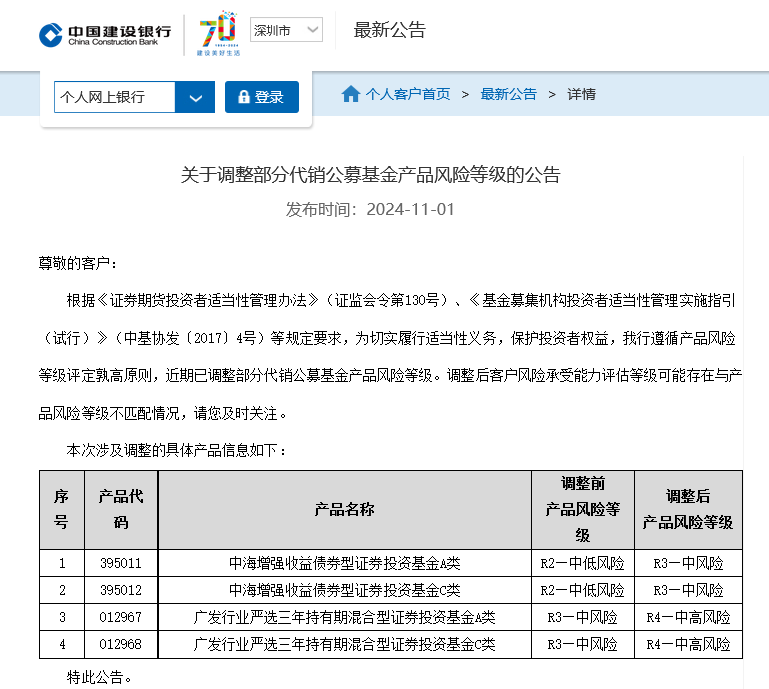Click 中海增强收益债券型证券投资基金A类 cell
This screenshot has height=689, width=769.
tap(344, 563)
